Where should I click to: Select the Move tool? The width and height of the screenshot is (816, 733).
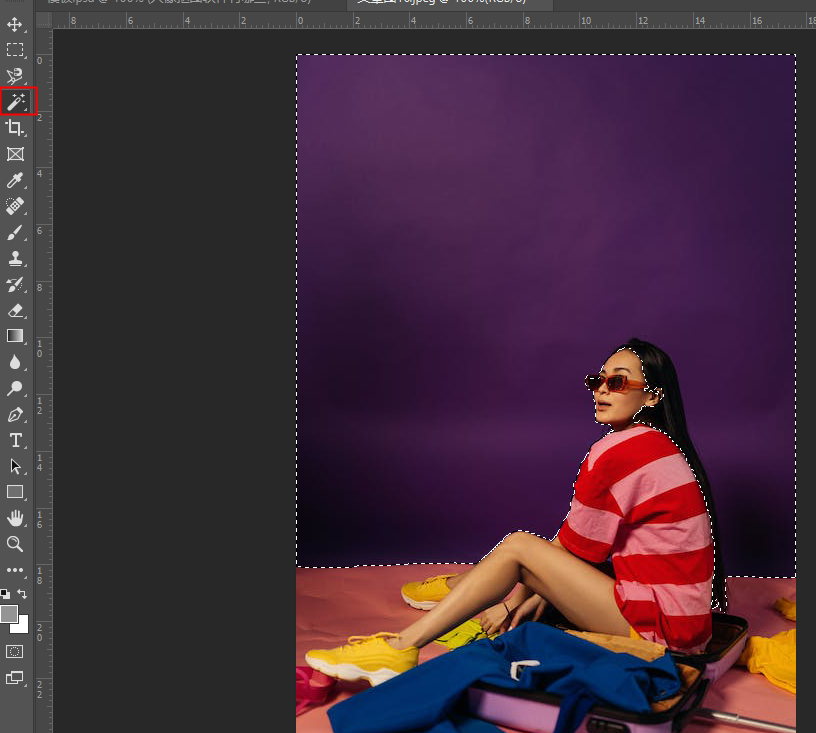15,24
